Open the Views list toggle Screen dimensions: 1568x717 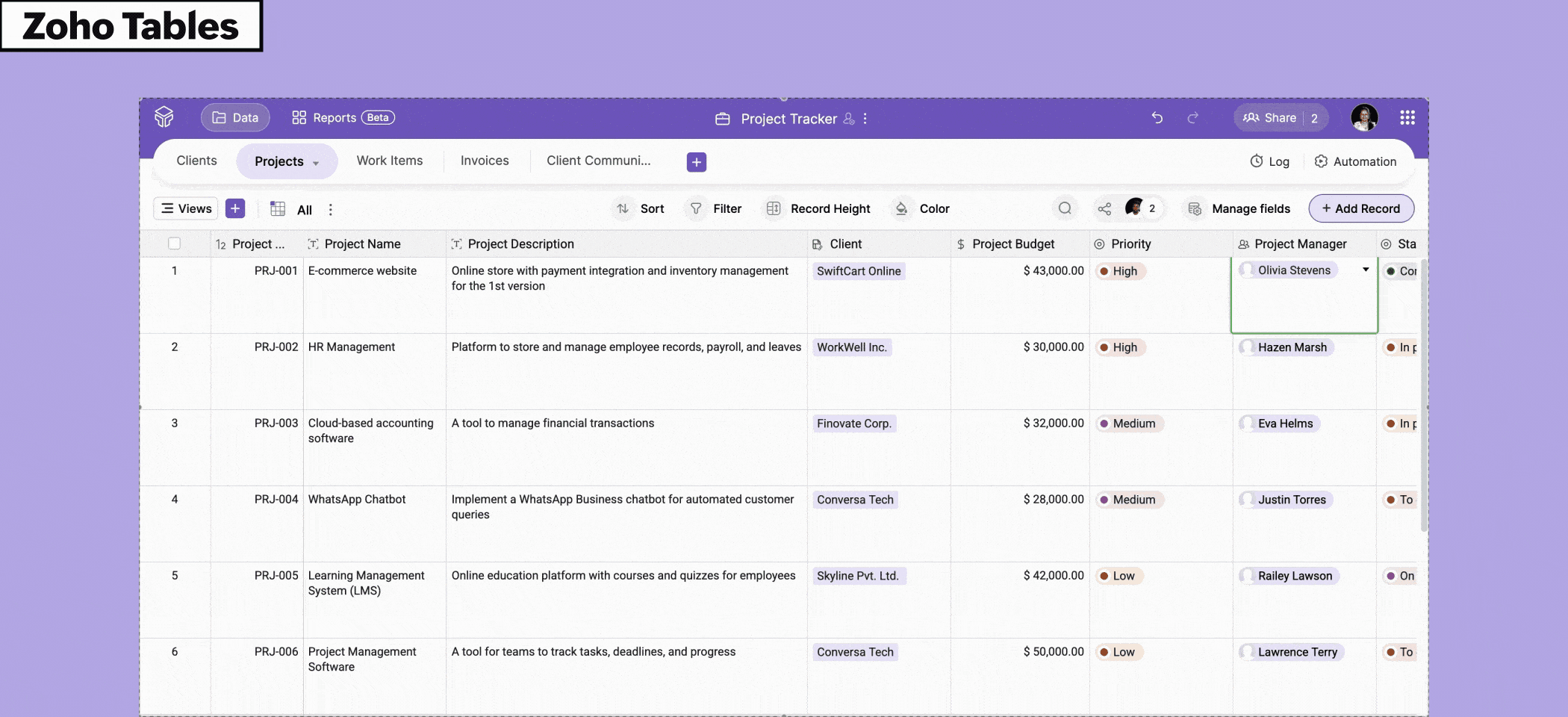[186, 208]
